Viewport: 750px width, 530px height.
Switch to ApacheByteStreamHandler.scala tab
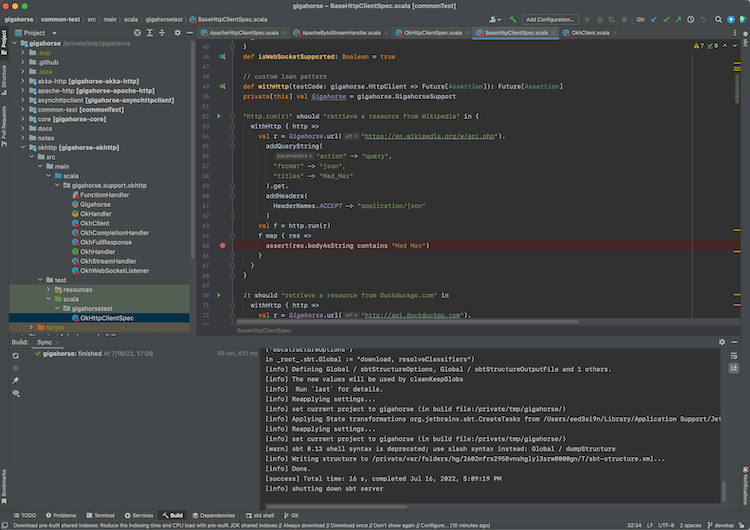pyautogui.click(x=341, y=33)
